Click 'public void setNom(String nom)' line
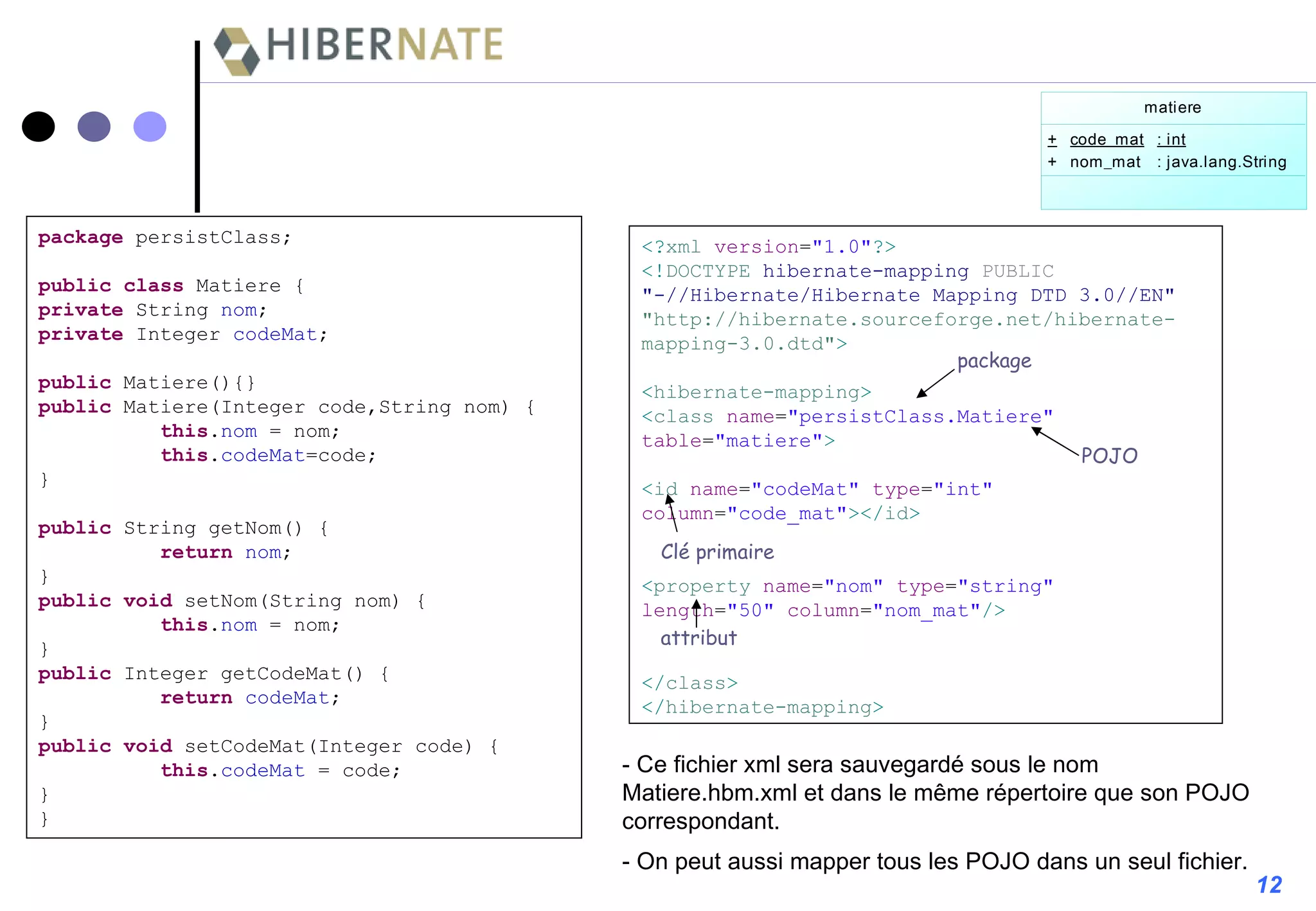Screen dimensions: 1316x911 pyautogui.click(x=231, y=601)
